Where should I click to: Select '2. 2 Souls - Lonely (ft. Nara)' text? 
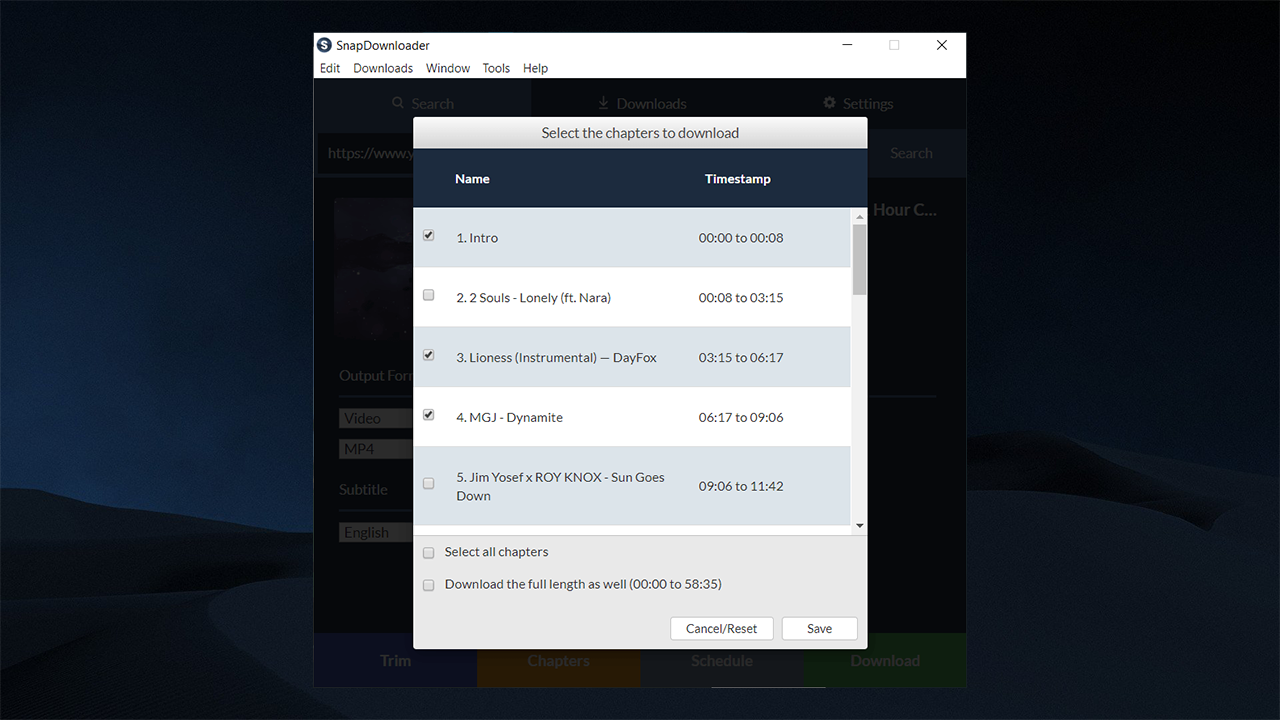[533, 298]
